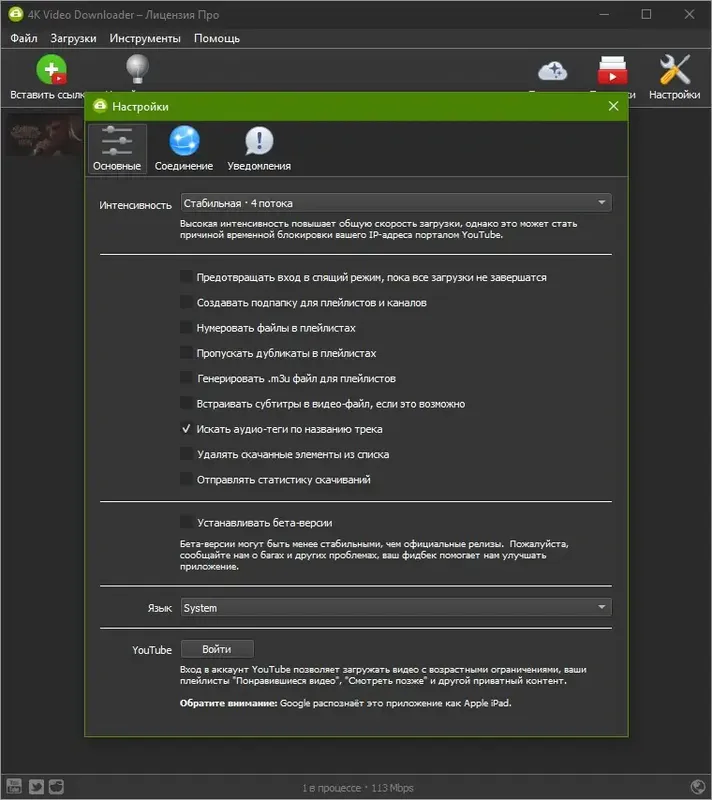Click the YouTube Войти button
This screenshot has width=712, height=800.
point(217,649)
